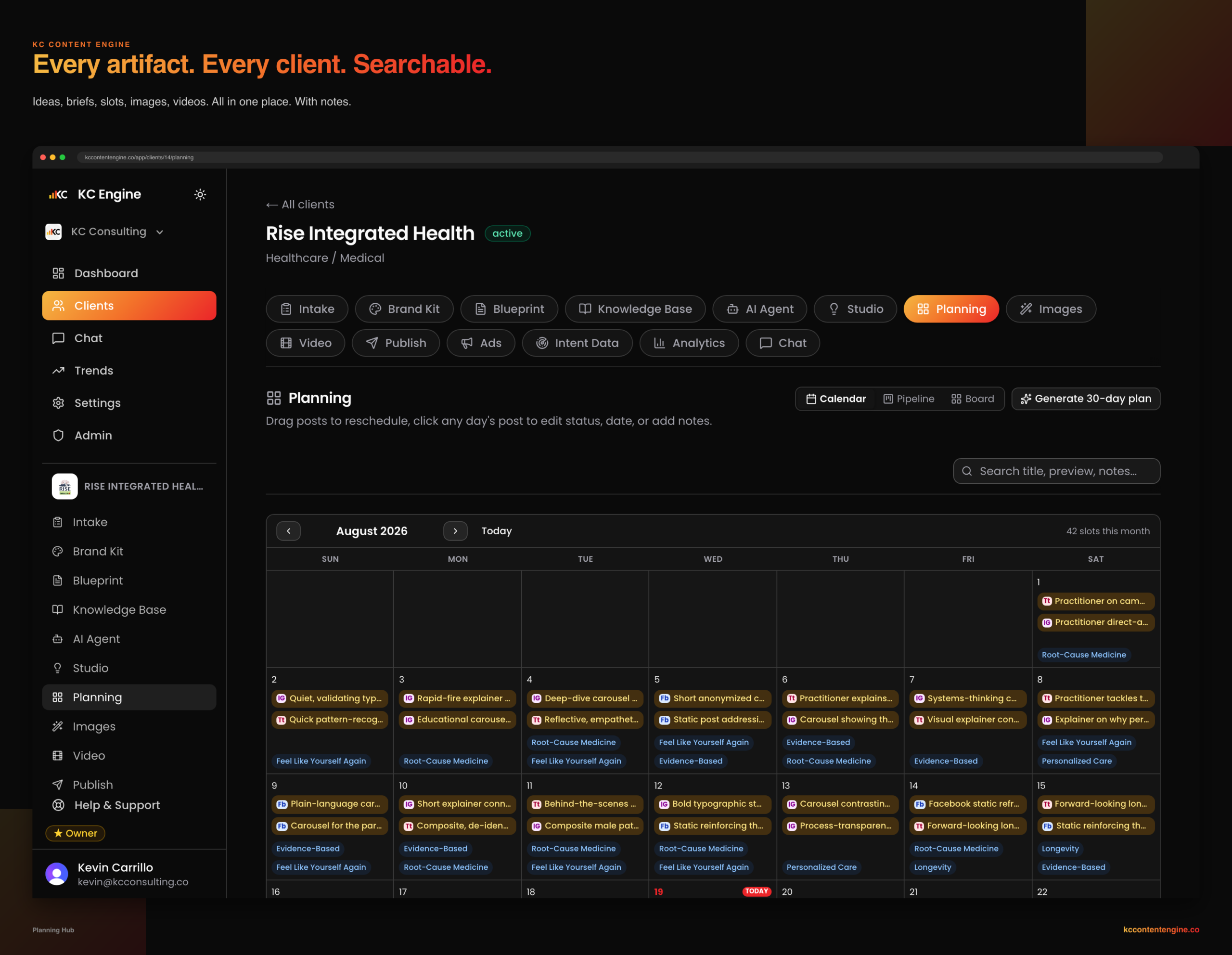Viewport: 1232px width, 955px height.
Task: Click Personalized Care tag on Aug 13
Action: click(x=821, y=867)
